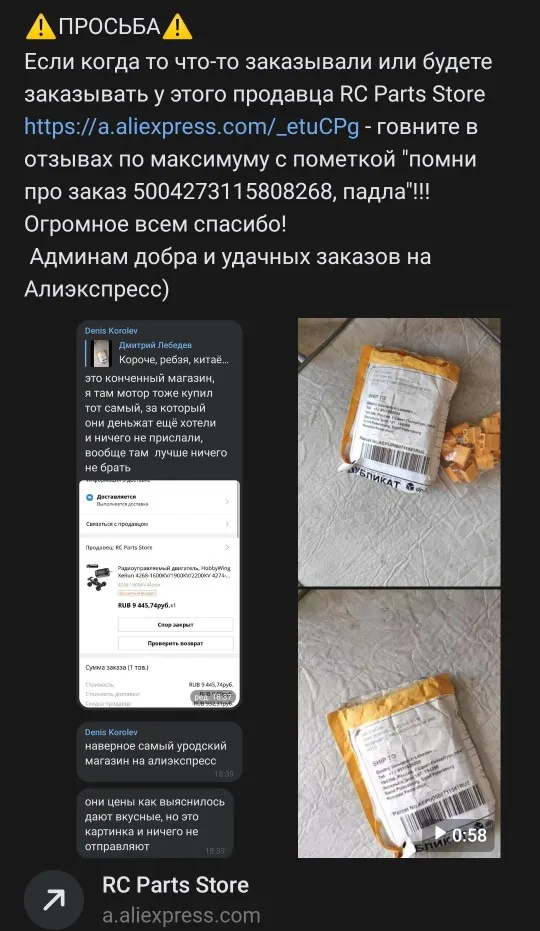This screenshot has width=540, height=931.
Task: Tap the 'Проверить возврат' button
Action: [x=175, y=643]
